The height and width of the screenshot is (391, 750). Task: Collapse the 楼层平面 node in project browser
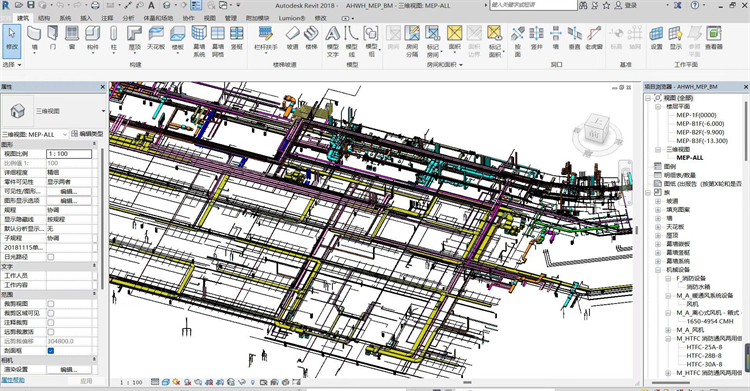point(659,107)
